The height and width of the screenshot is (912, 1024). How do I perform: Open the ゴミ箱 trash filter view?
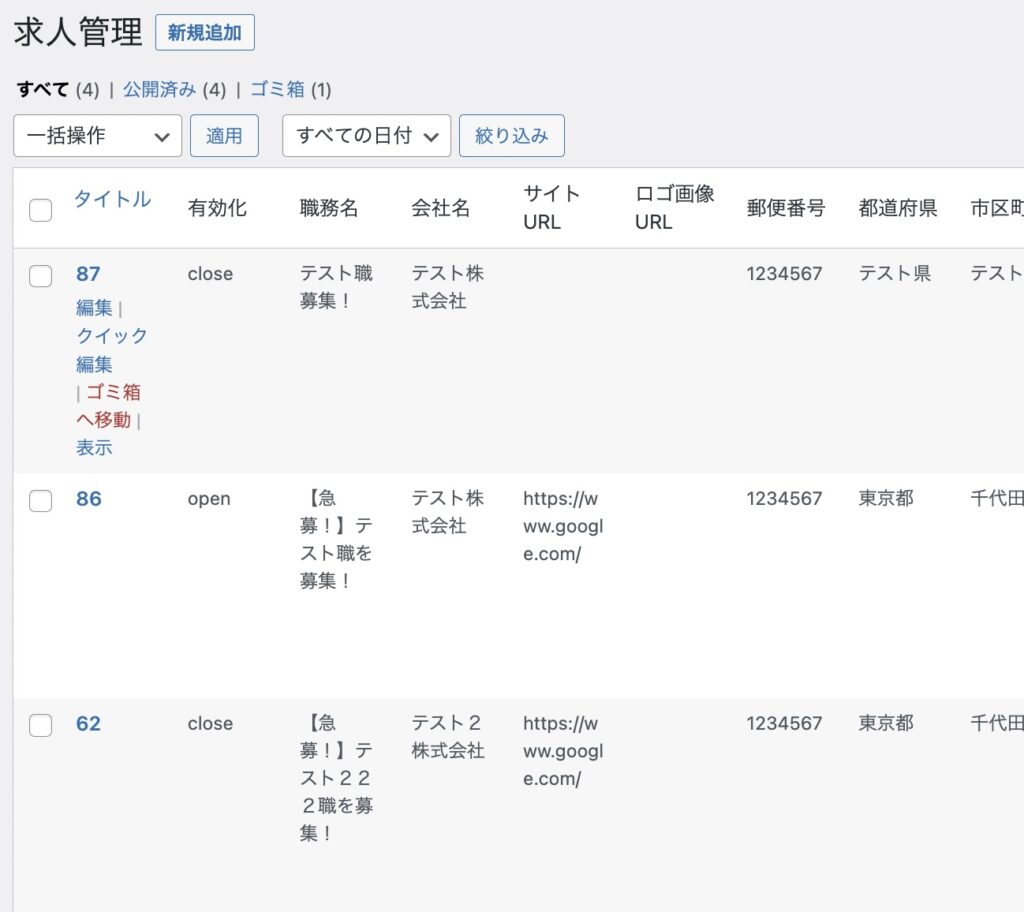[277, 90]
